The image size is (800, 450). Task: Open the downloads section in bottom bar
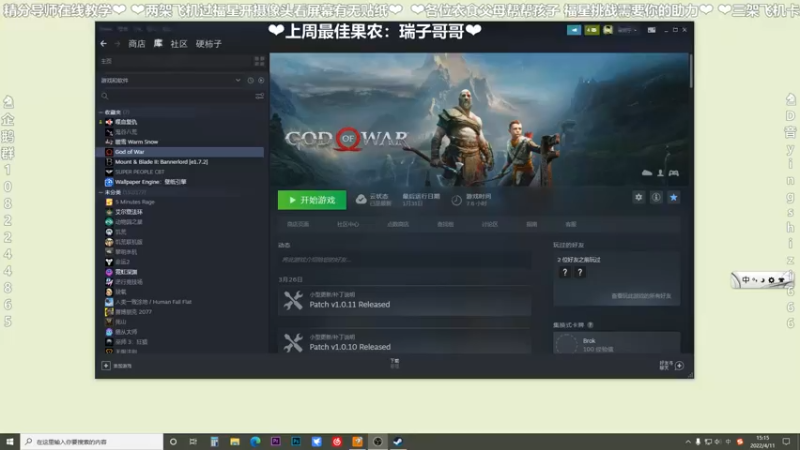click(395, 363)
